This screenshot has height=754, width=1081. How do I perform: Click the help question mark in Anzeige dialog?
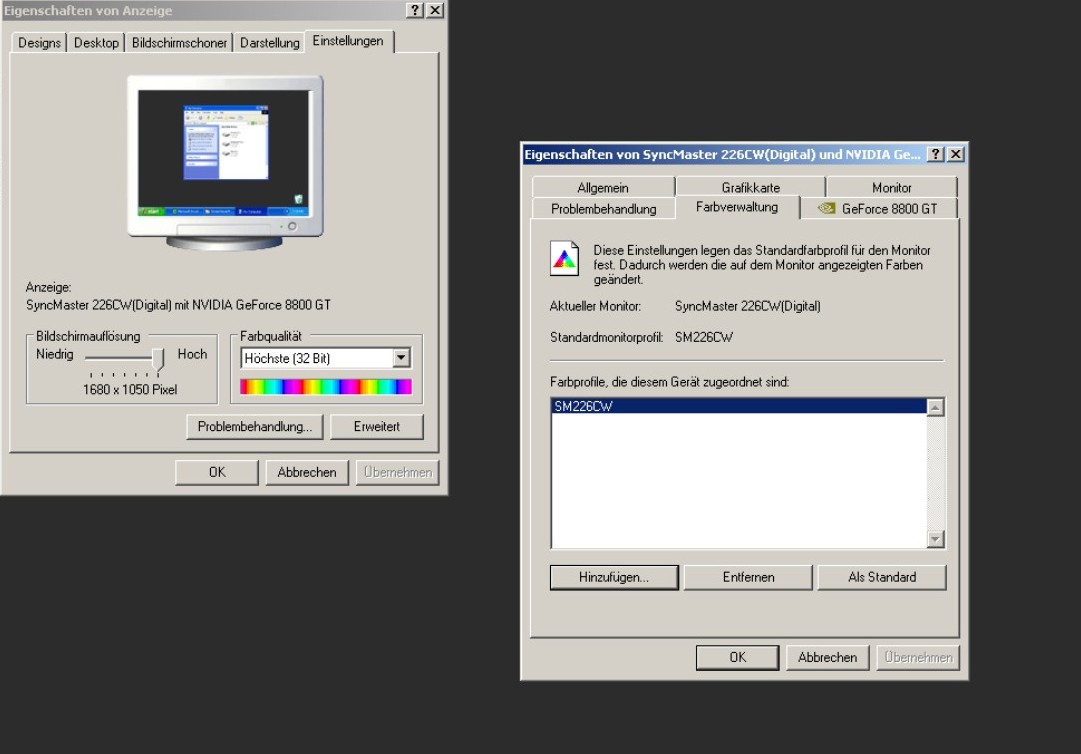point(413,10)
